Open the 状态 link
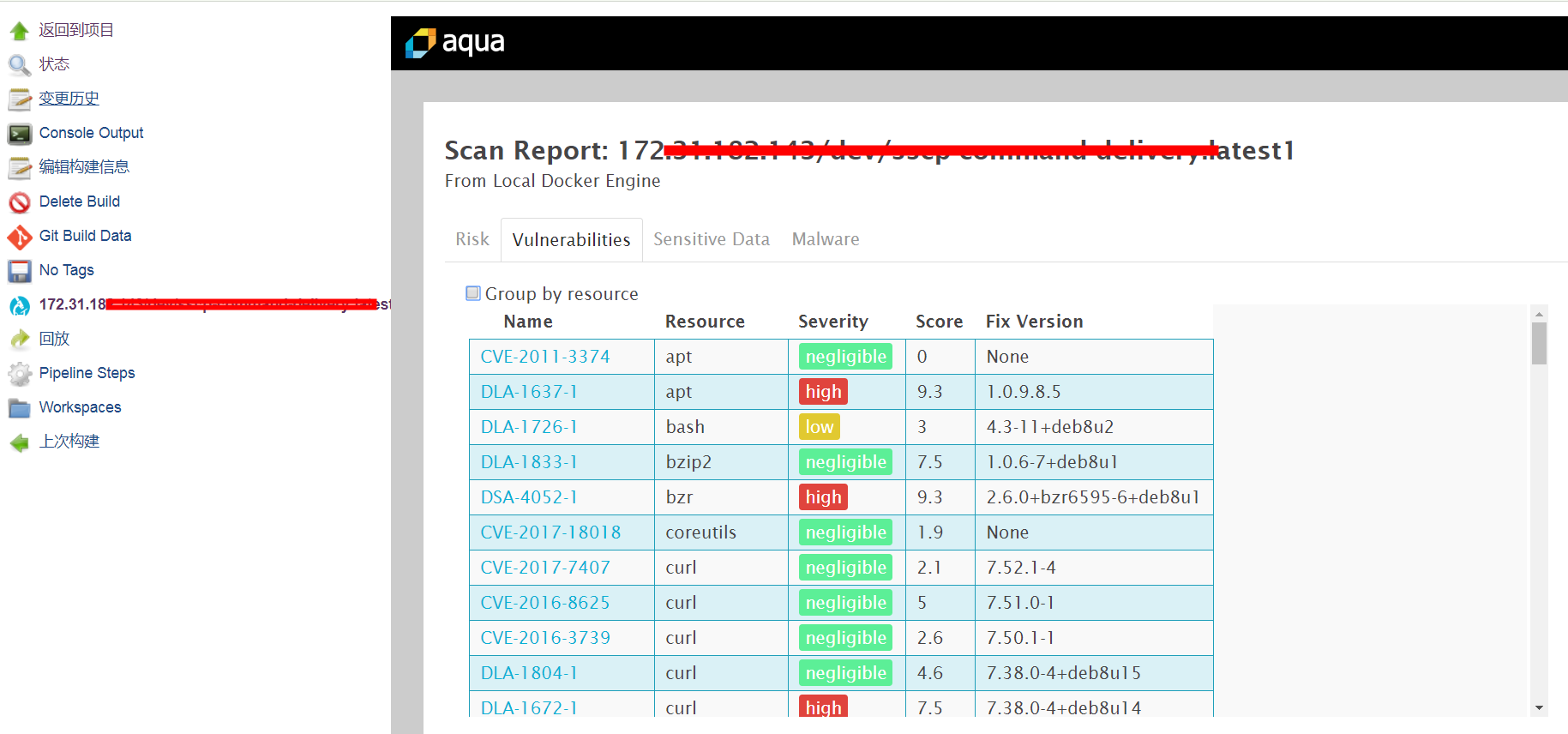The image size is (1568, 734). 54,64
